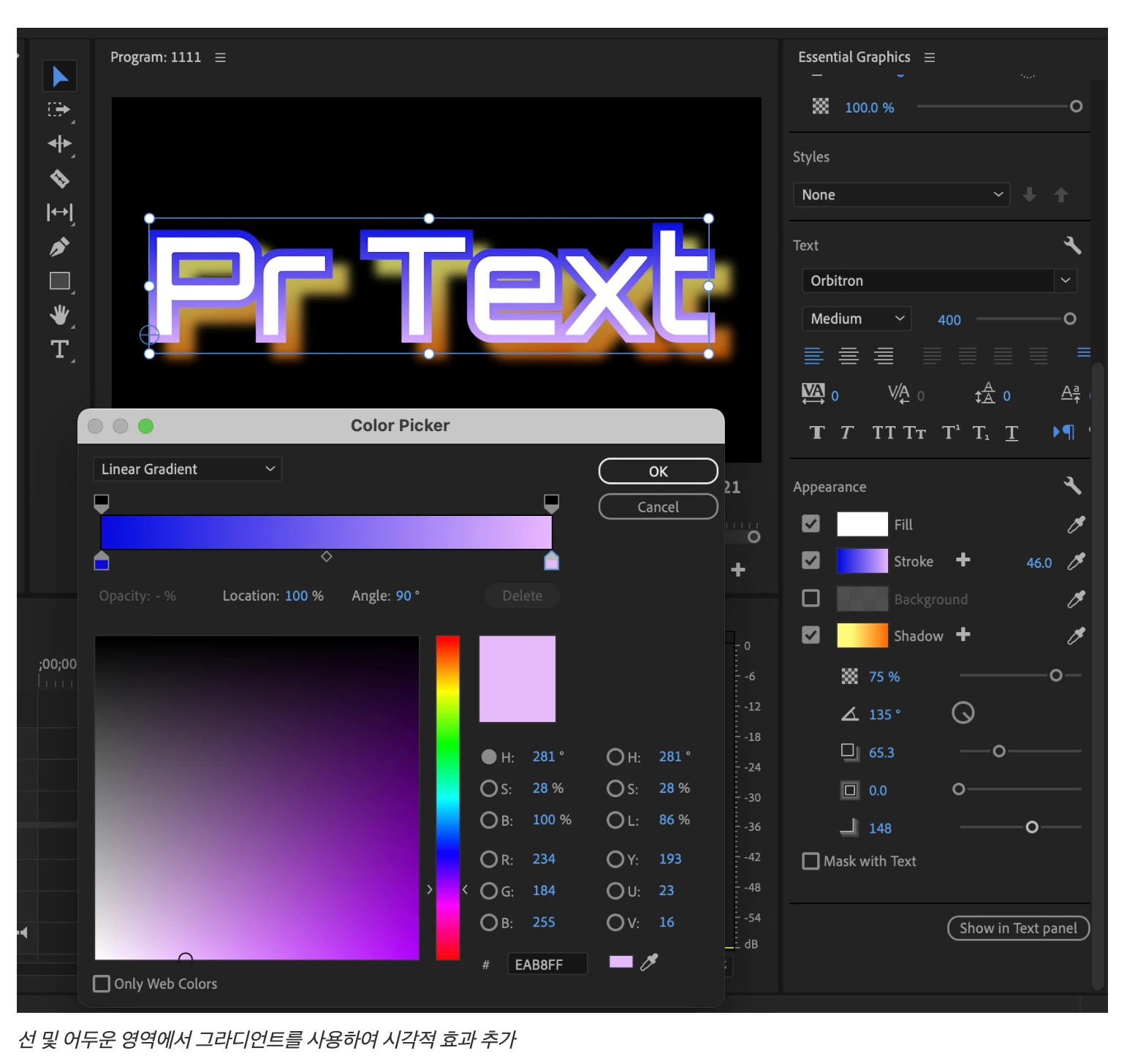Image resolution: width=1127 pixels, height=1064 pixels.
Task: Apply All Caps style
Action: point(884,433)
